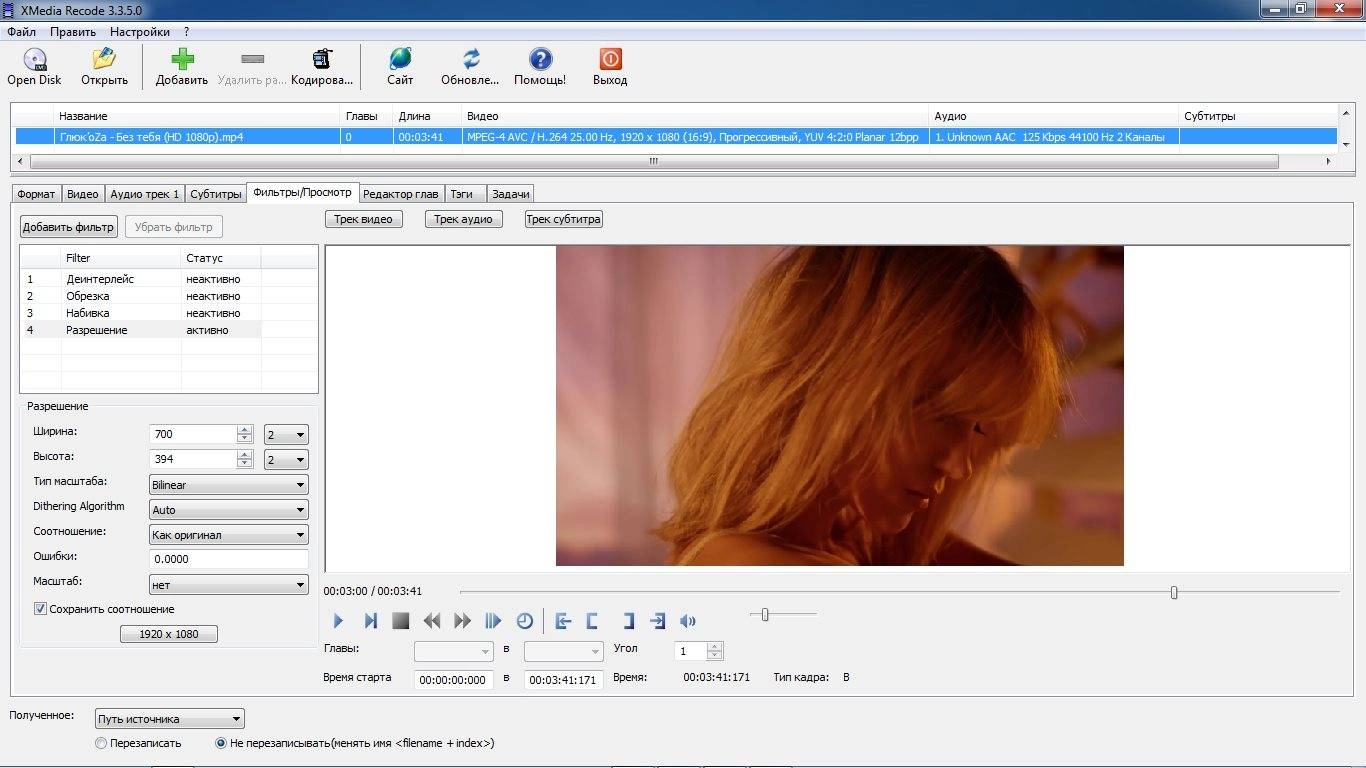This screenshot has height=768, width=1366.
Task: Jump to end marker arrow icon
Action: (x=657, y=621)
